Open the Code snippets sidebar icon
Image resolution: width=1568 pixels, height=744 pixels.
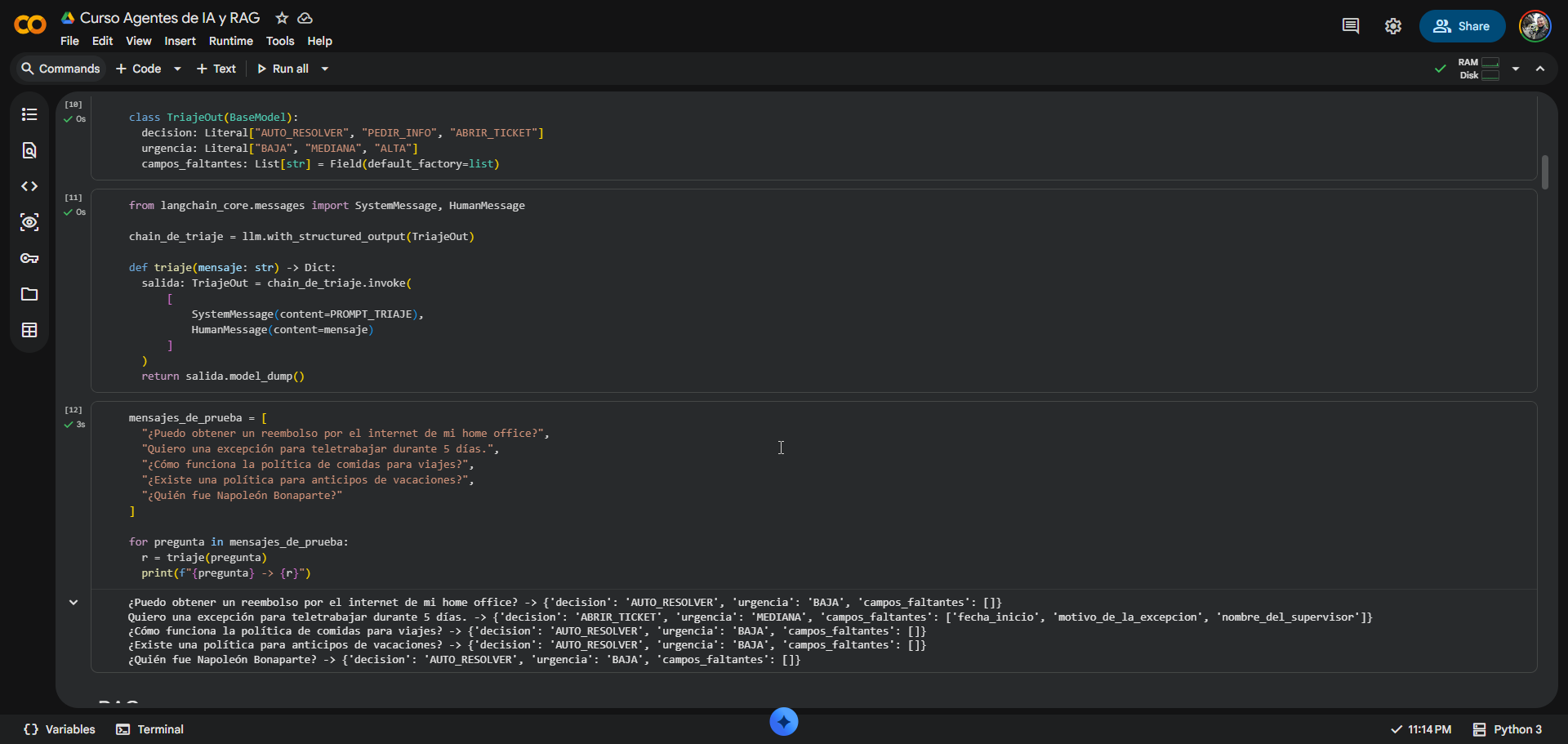(29, 186)
